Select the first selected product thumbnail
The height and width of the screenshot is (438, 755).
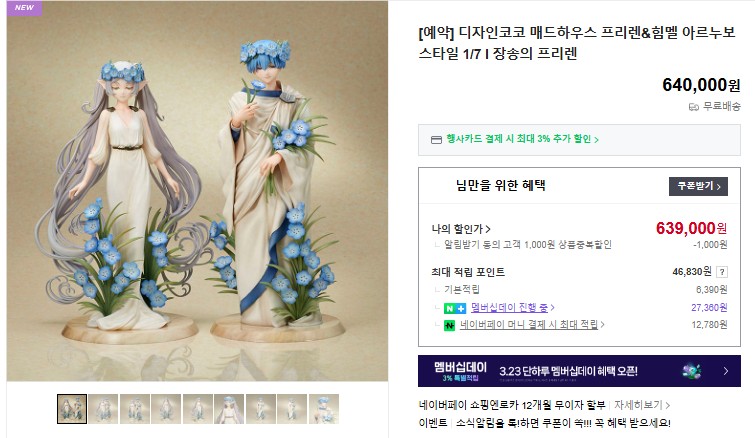72,409
